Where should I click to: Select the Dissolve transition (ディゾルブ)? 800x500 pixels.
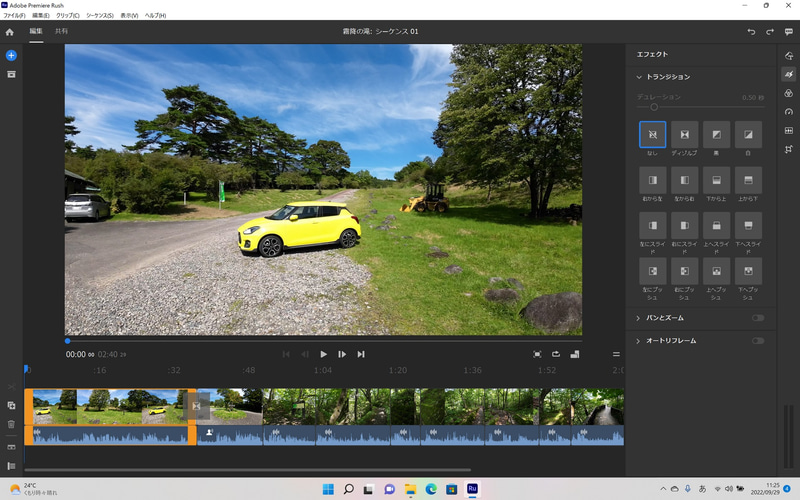tap(684, 135)
